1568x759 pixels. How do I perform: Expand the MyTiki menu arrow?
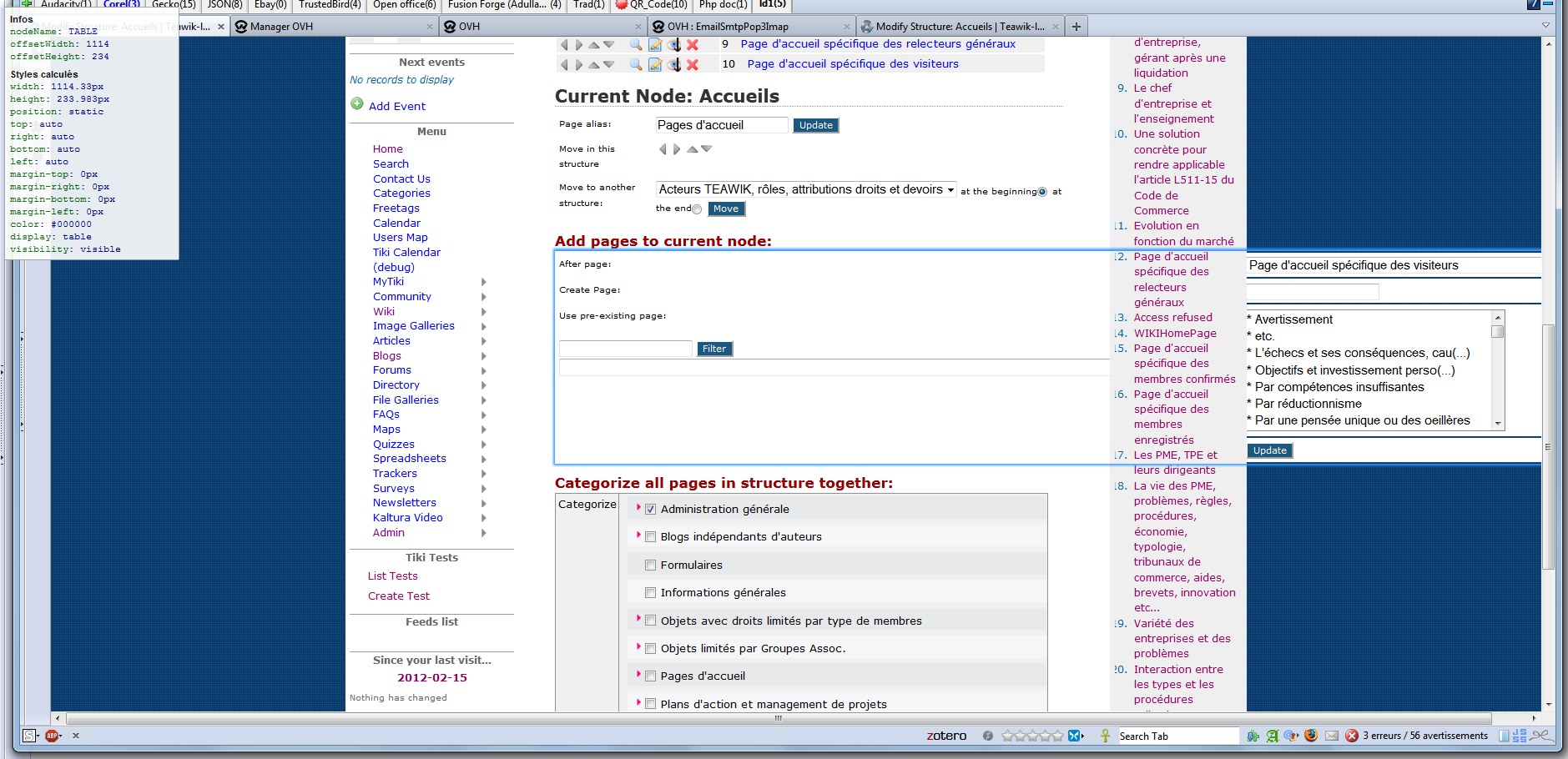point(483,283)
